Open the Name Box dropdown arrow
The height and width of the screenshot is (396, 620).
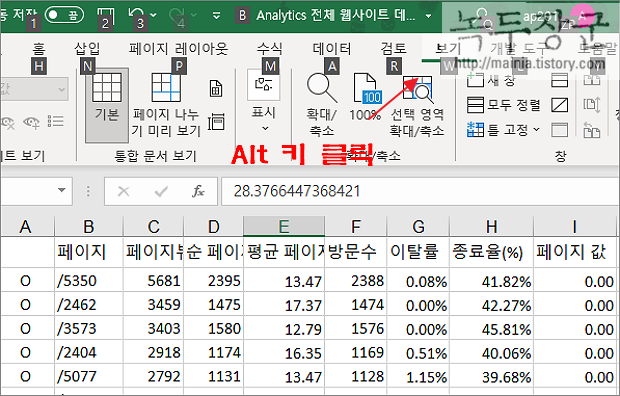click(x=61, y=190)
